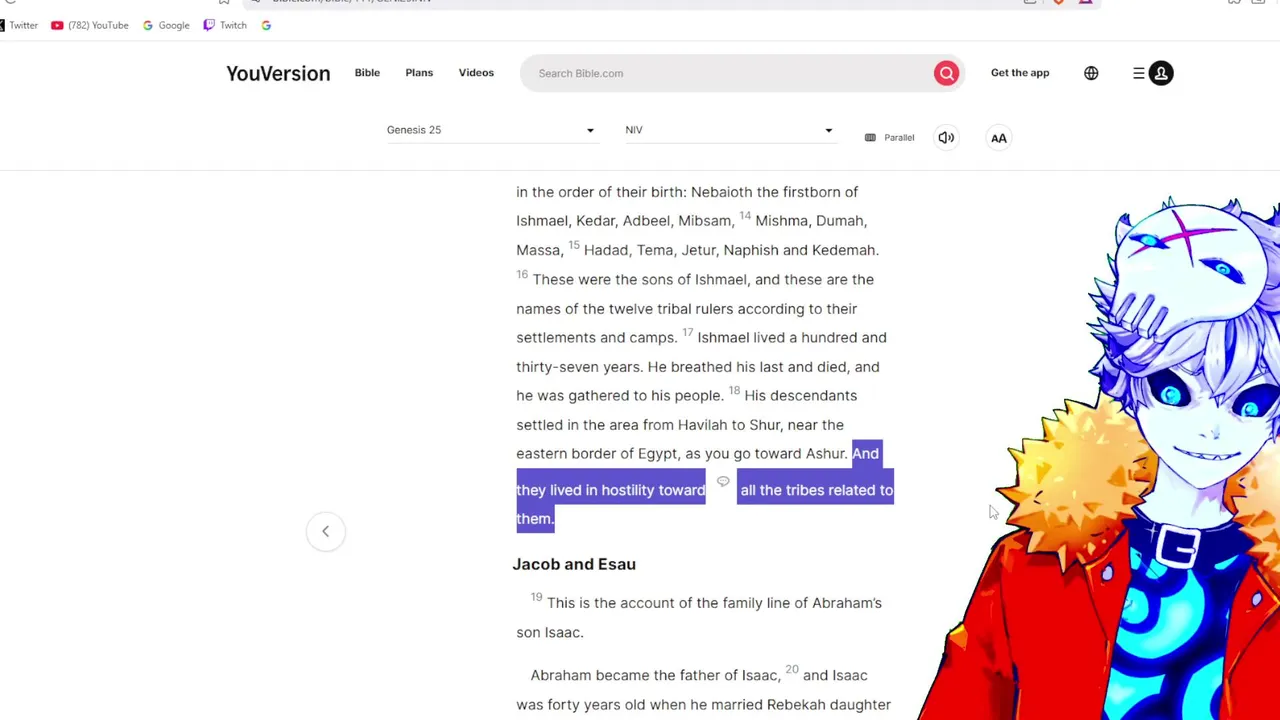Image resolution: width=1280 pixels, height=720 pixels.
Task: Click verse 17 'Ishmael lived a hundred'
Action: point(777,338)
